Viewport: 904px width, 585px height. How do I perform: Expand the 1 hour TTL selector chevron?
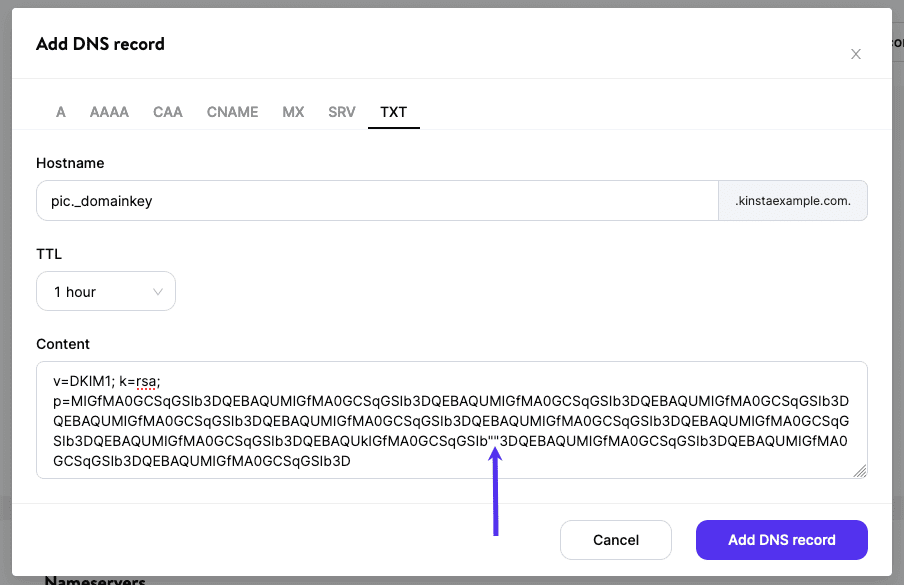[x=158, y=291]
